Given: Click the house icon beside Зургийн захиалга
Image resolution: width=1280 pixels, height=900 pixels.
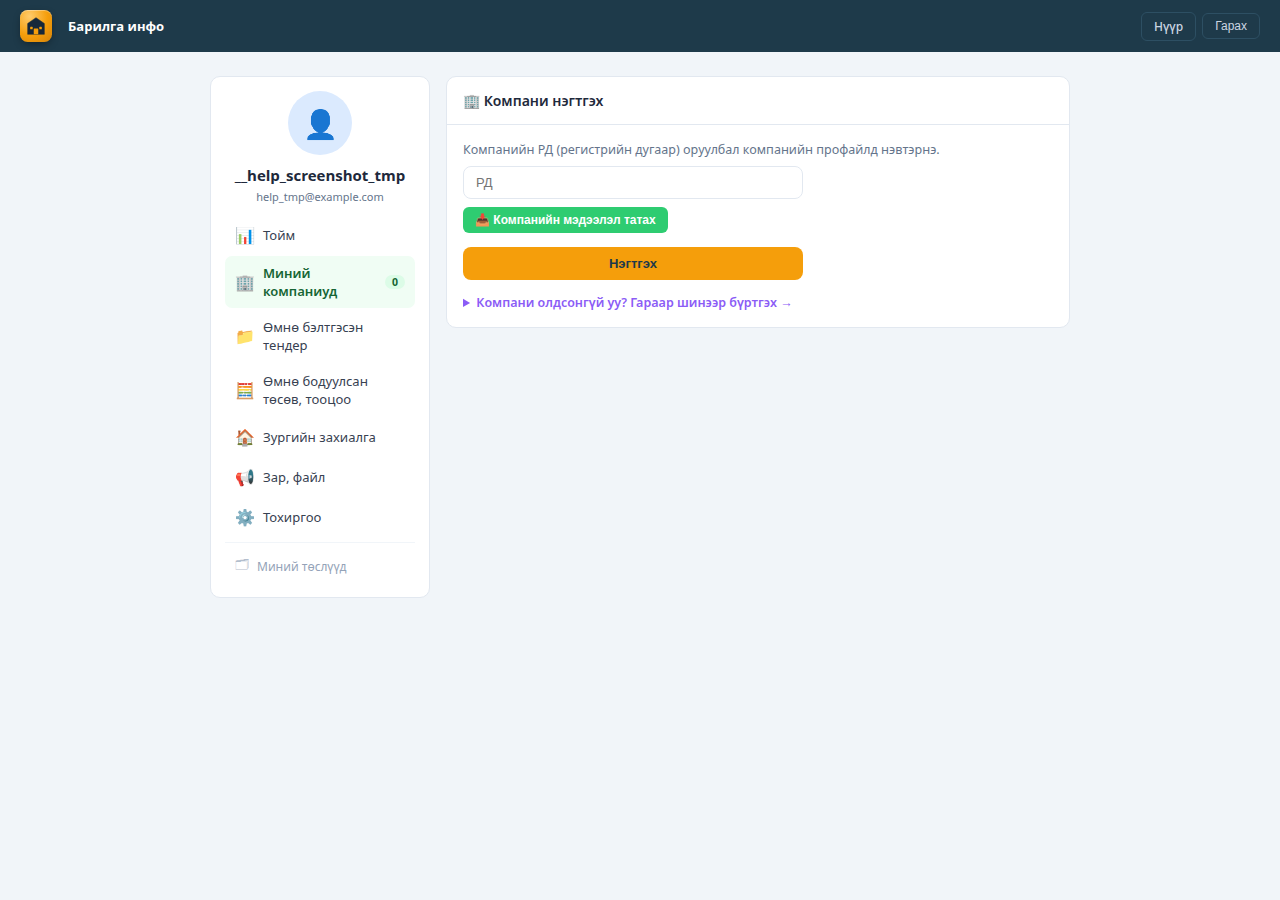Looking at the screenshot, I should [x=245, y=438].
